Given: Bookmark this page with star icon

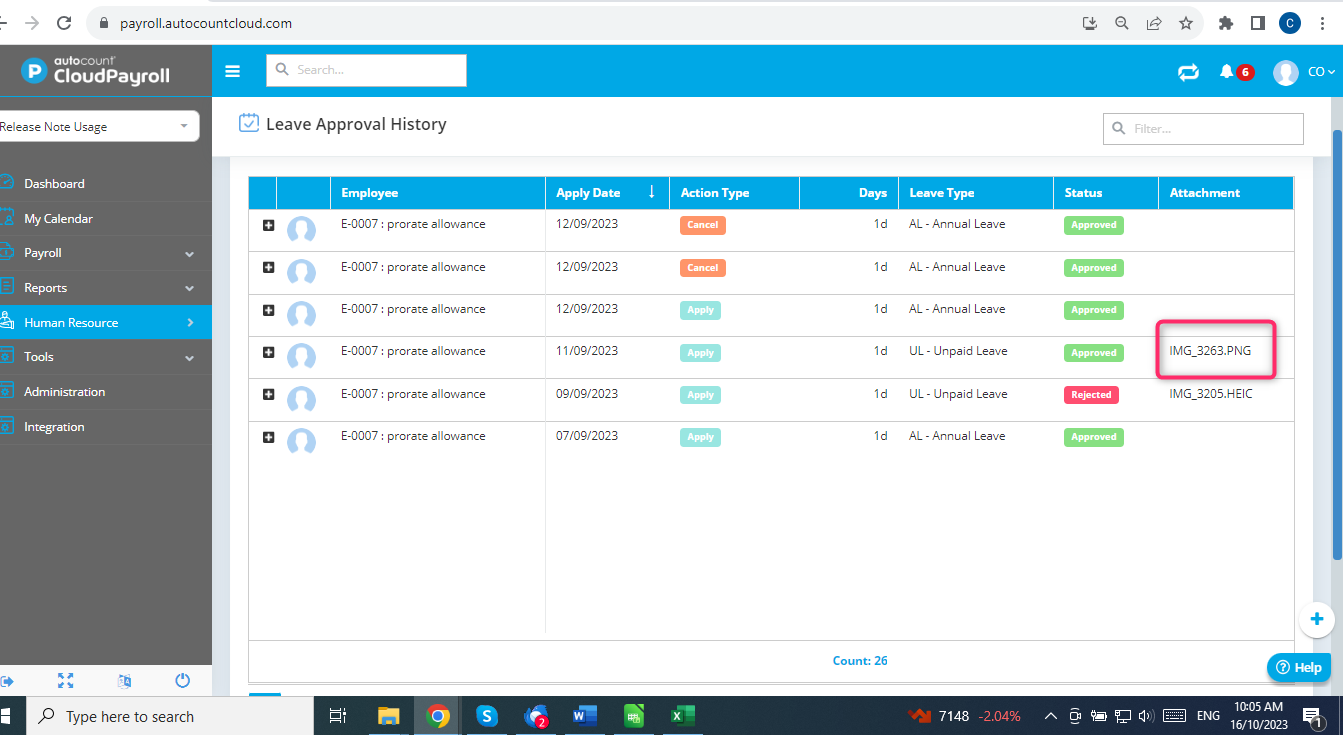Looking at the screenshot, I should point(1185,23).
